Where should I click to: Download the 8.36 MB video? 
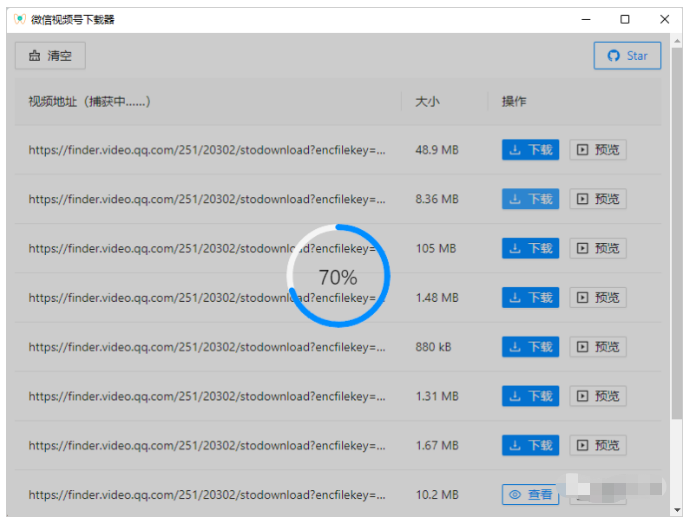[x=530, y=199]
